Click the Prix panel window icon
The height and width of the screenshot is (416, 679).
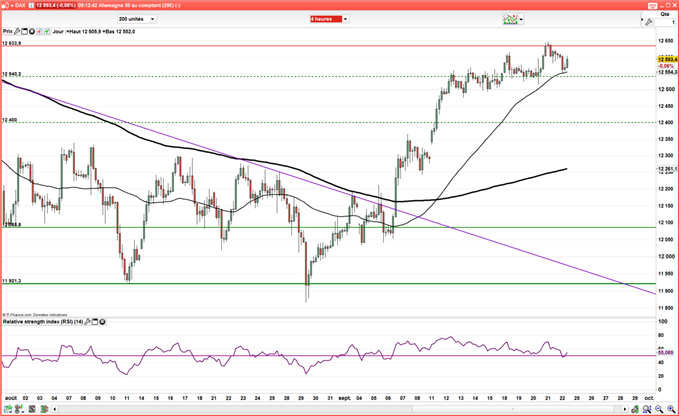point(24,31)
